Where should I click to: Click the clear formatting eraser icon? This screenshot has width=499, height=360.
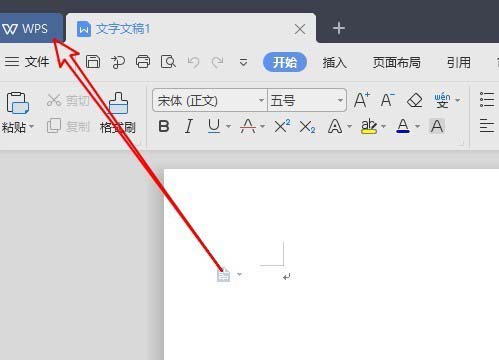(415, 100)
